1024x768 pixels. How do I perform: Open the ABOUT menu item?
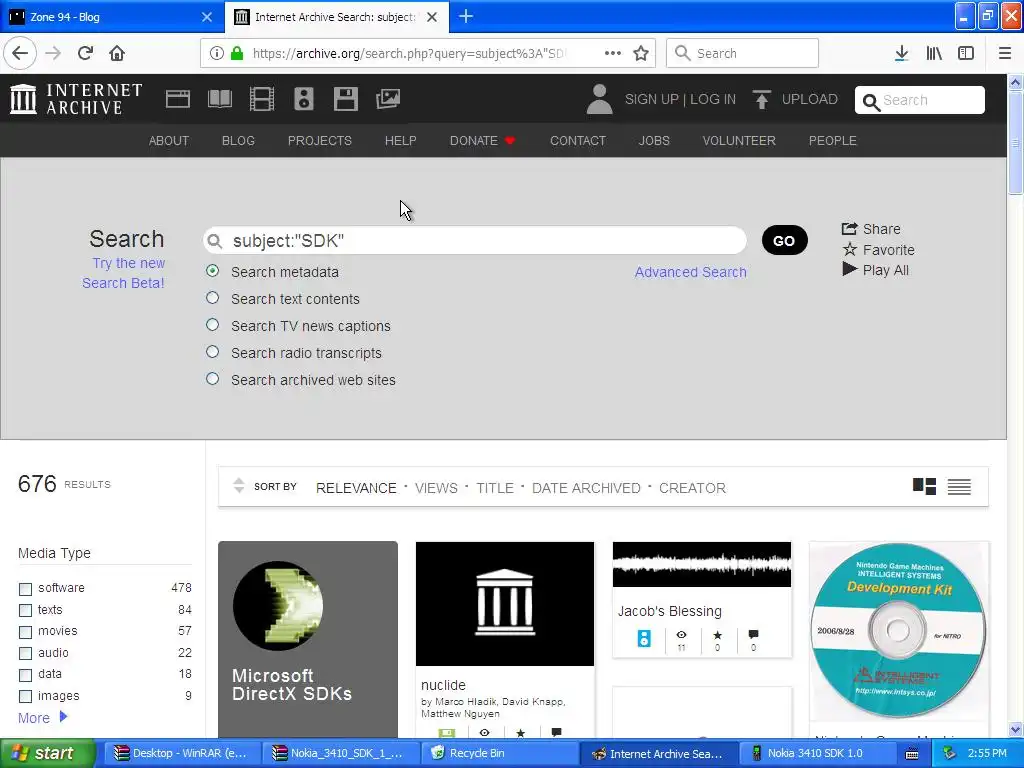(168, 140)
